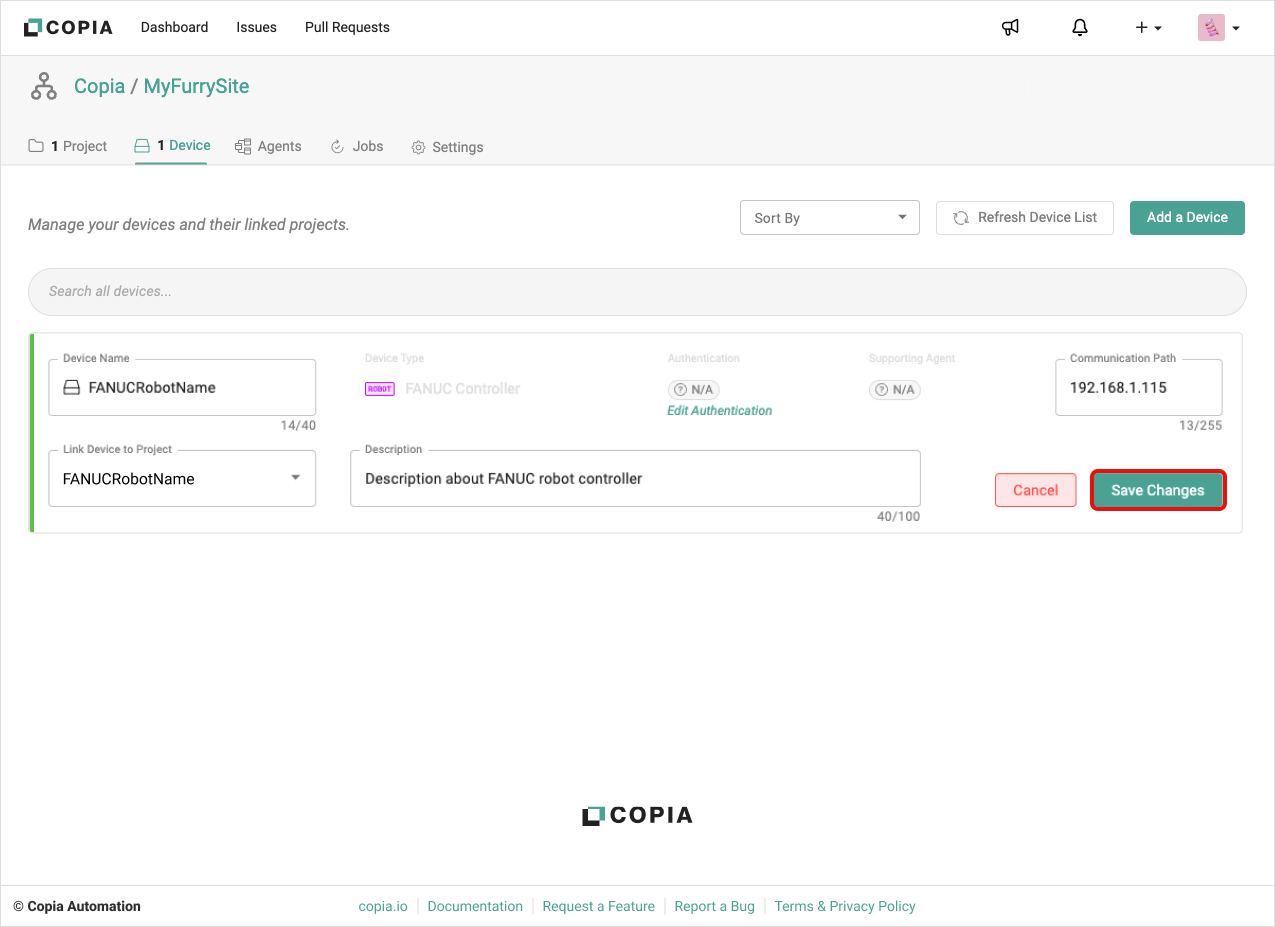Screen dimensions: 1275x927
Task: Click the Copia logo in header
Action: tap(68, 27)
